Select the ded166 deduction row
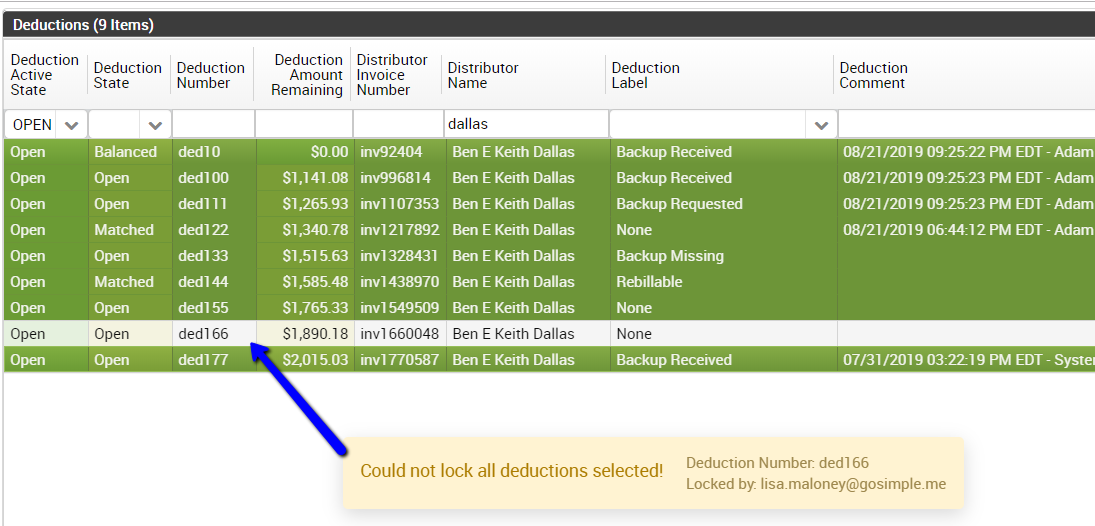This screenshot has height=526, width=1095. click(x=203, y=334)
